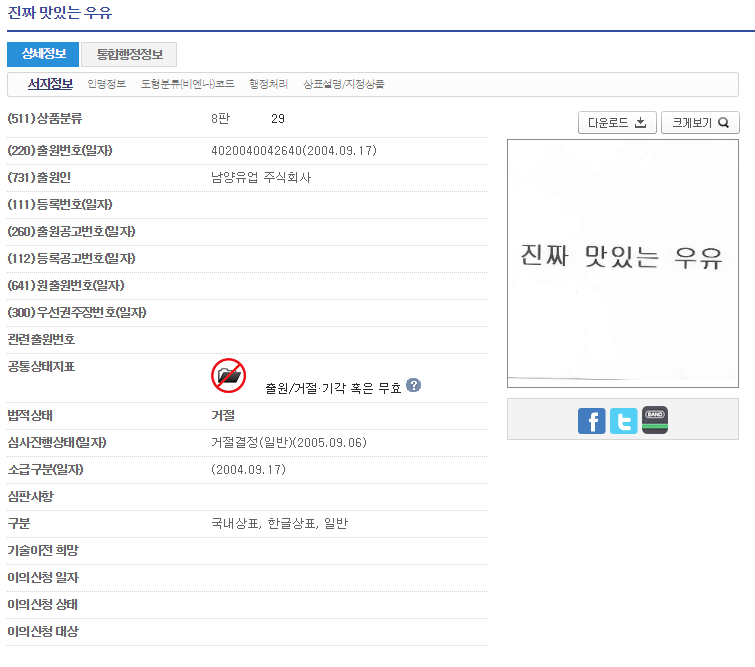Screen dimensions: 755x667
Task: Open the help question mark icon
Action: pos(413,385)
